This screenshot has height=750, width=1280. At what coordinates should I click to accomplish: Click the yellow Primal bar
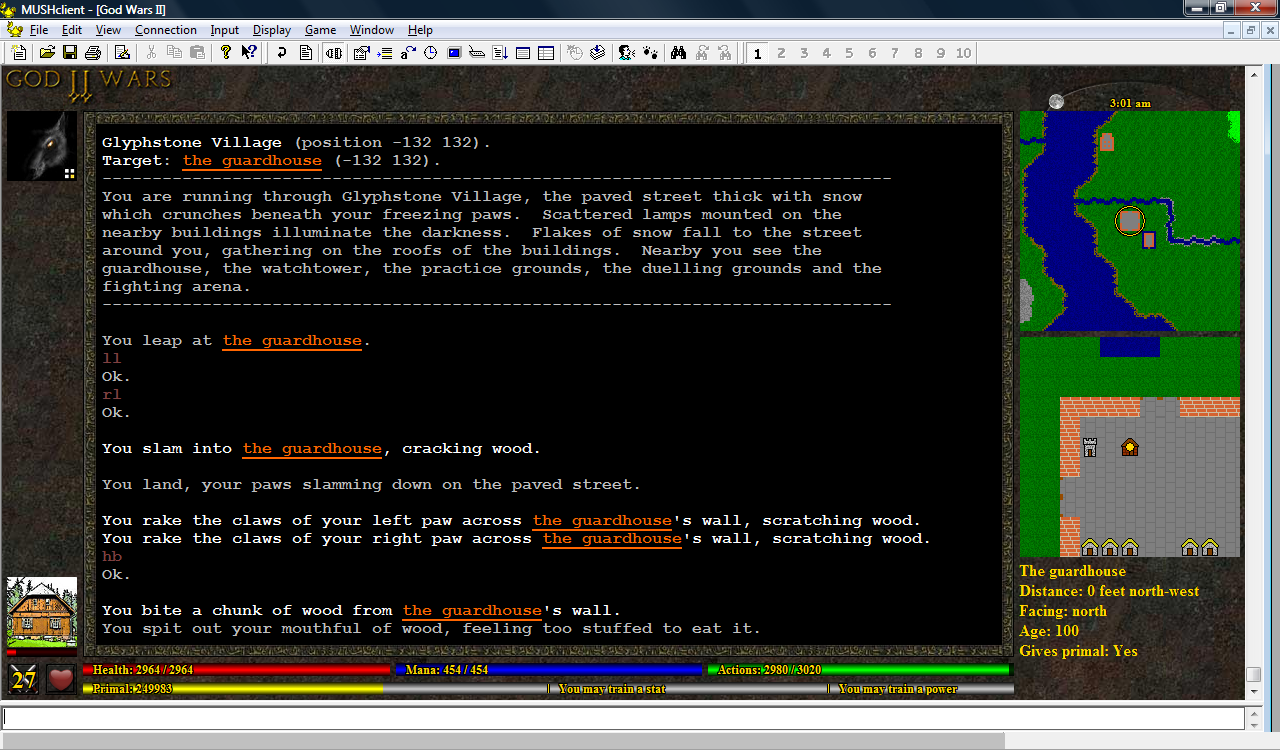point(234,689)
